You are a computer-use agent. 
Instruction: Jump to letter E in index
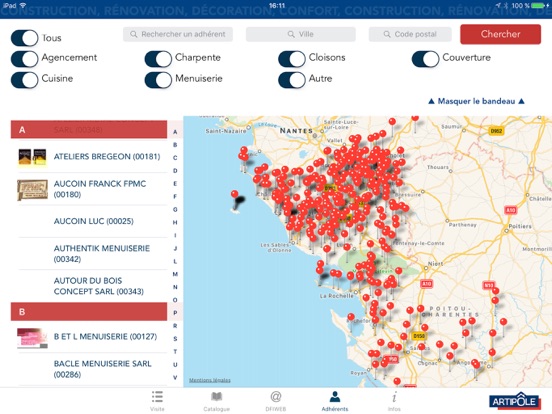coord(175,183)
